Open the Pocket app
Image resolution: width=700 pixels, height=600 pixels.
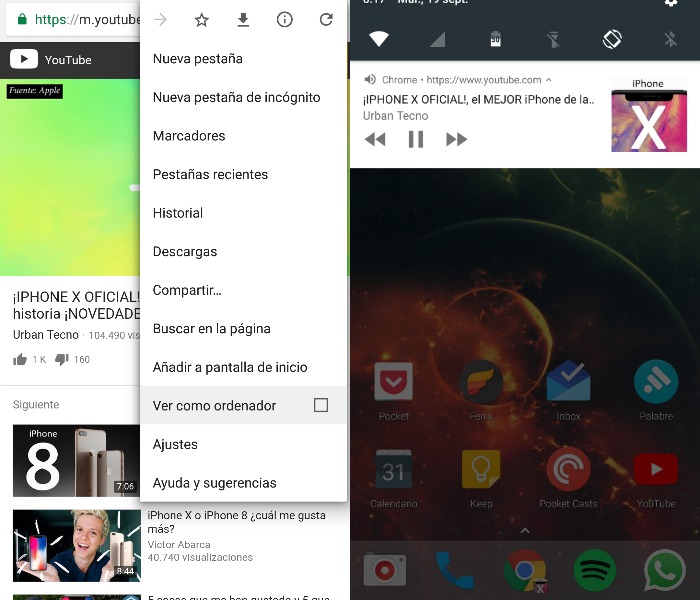click(x=393, y=391)
